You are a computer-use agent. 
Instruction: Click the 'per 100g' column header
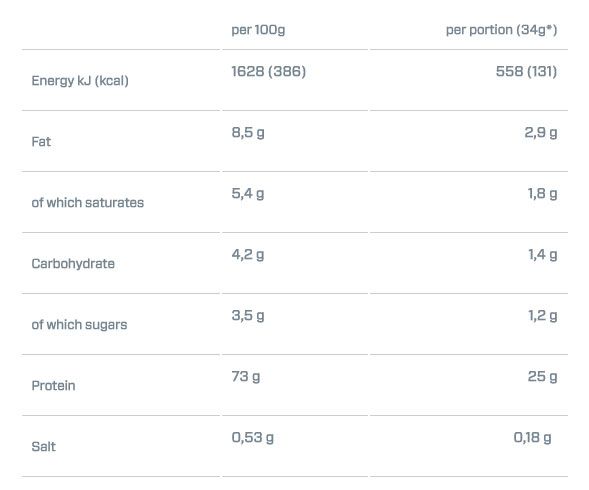click(x=258, y=30)
